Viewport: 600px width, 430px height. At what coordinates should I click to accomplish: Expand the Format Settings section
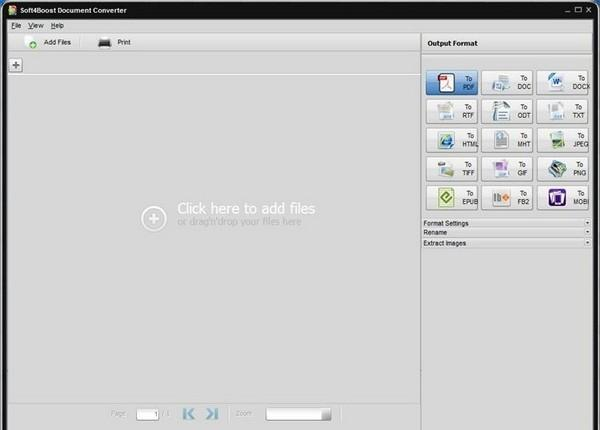(x=507, y=223)
